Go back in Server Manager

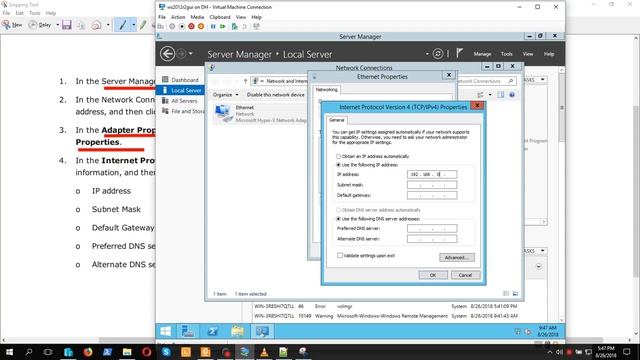[x=167, y=53]
